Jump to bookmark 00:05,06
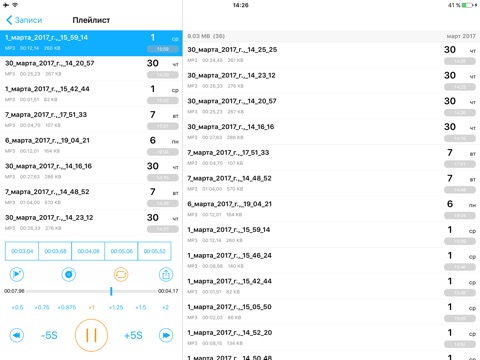 pos(121,251)
